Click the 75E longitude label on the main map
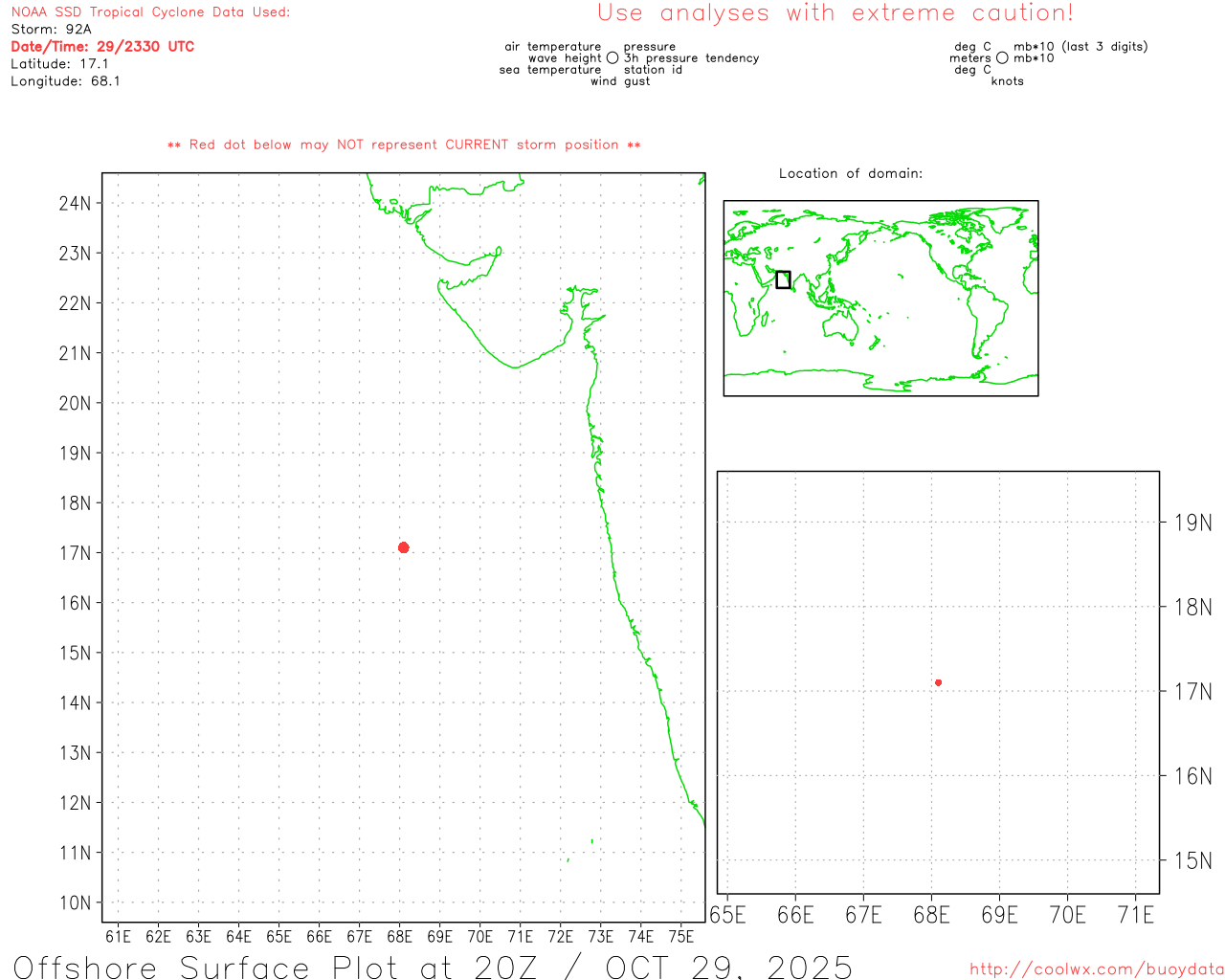 [680, 936]
